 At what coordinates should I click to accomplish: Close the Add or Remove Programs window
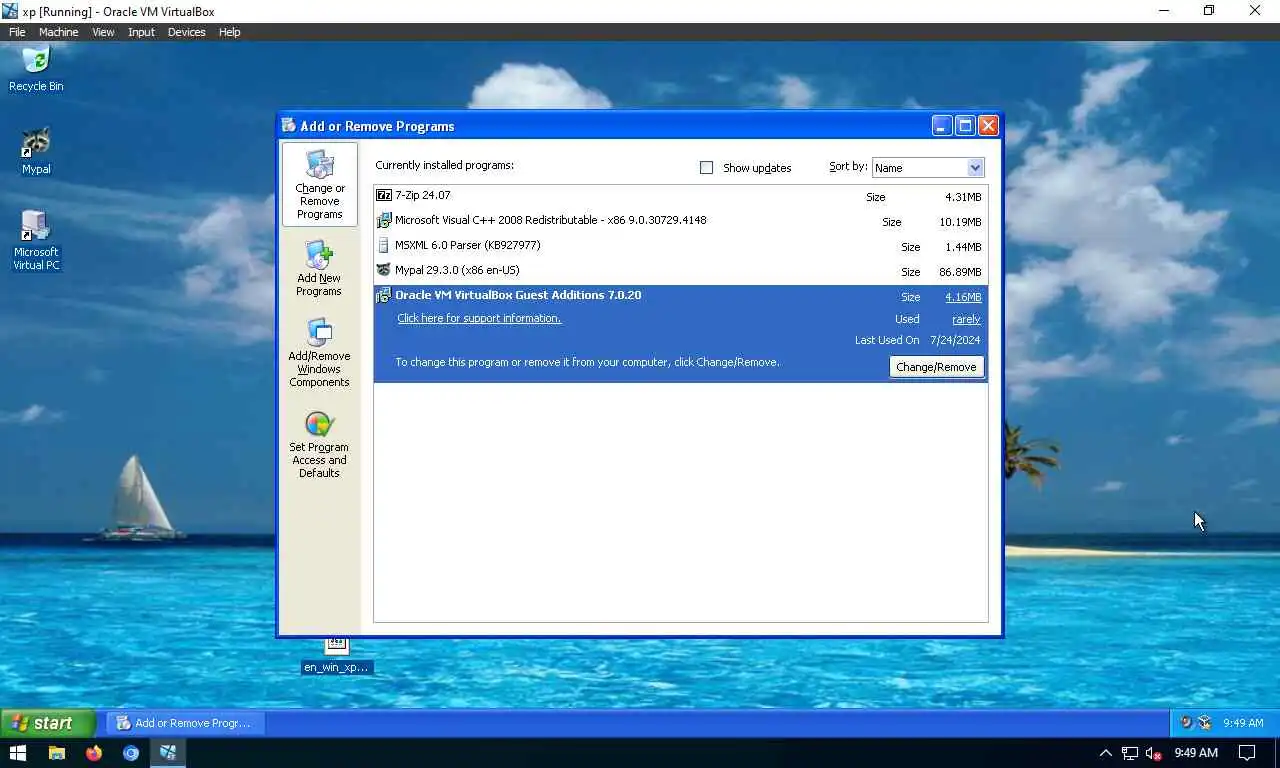point(988,125)
